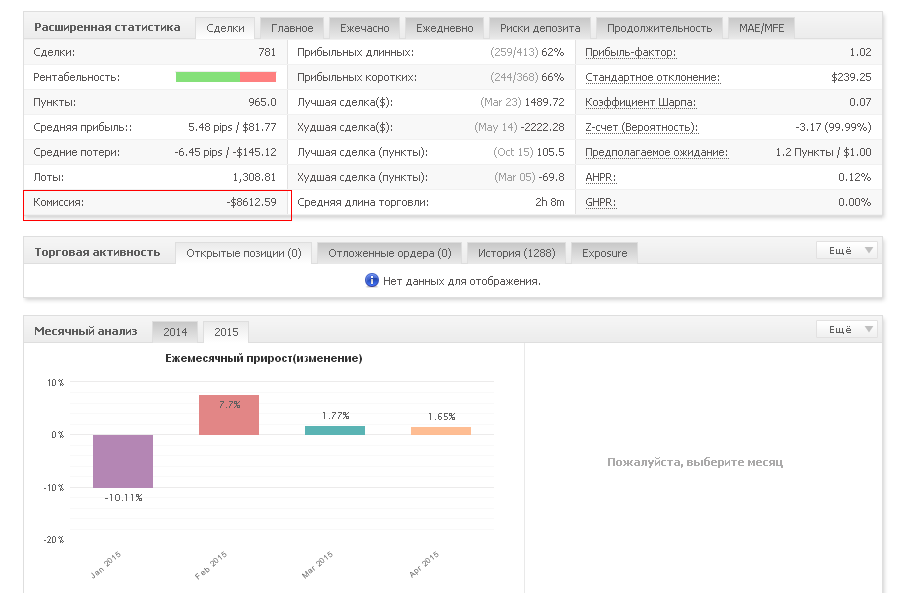Click the 7.7% label on February bar
The image size is (897, 593).
(x=229, y=405)
